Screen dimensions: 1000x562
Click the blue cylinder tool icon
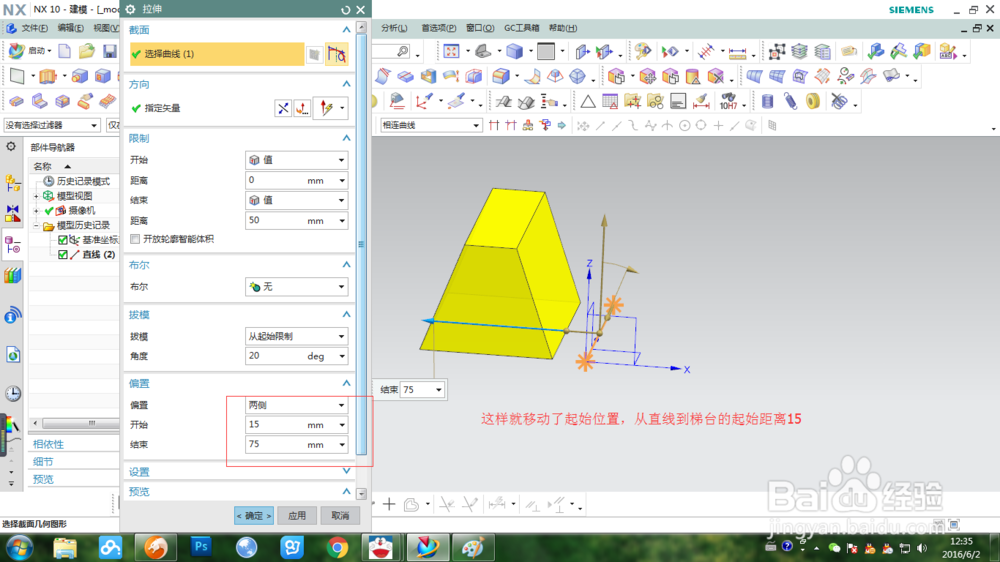[767, 101]
